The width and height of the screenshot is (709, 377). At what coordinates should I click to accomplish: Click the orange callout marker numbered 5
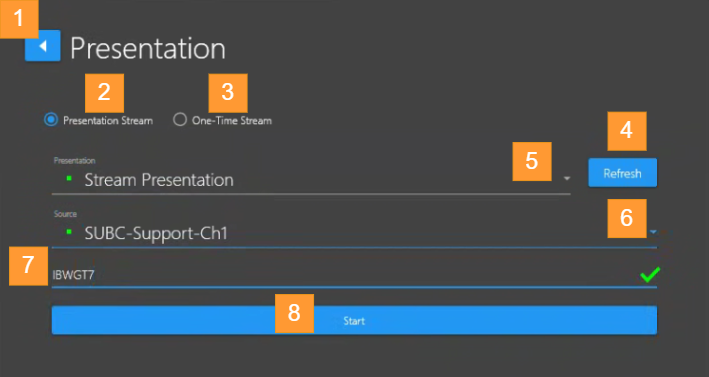coord(532,161)
